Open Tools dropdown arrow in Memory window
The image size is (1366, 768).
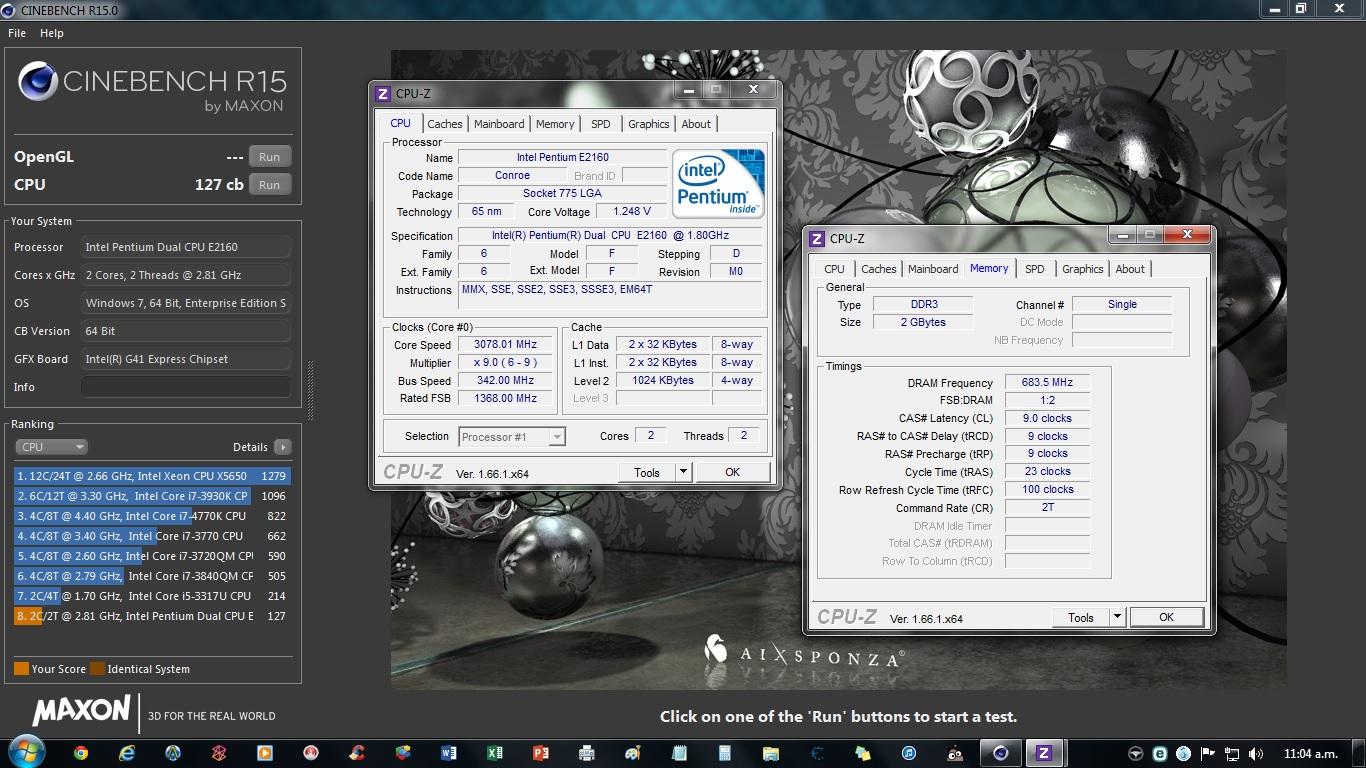1117,617
